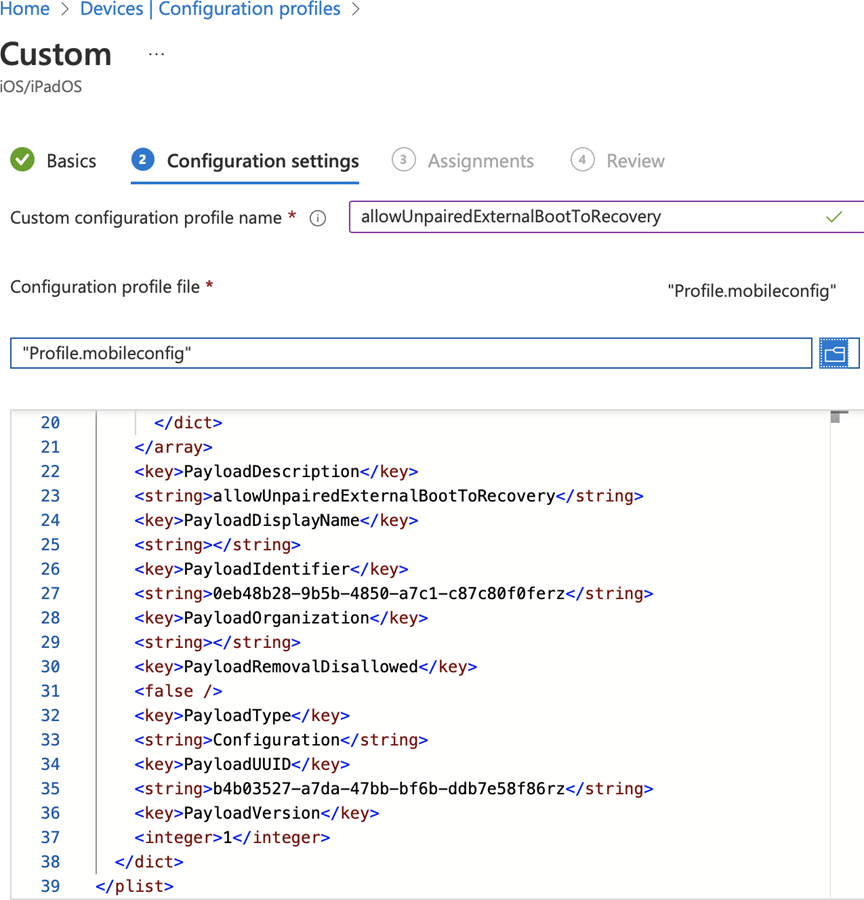Click the Configuration profile file input box
This screenshot has width=864, height=900.
pos(400,352)
